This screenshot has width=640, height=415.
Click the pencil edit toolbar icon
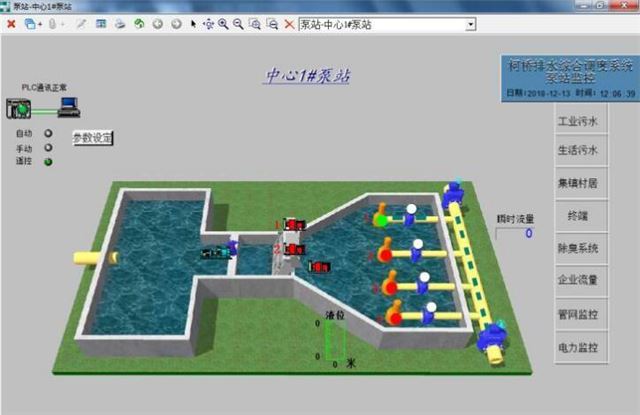pos(81,24)
